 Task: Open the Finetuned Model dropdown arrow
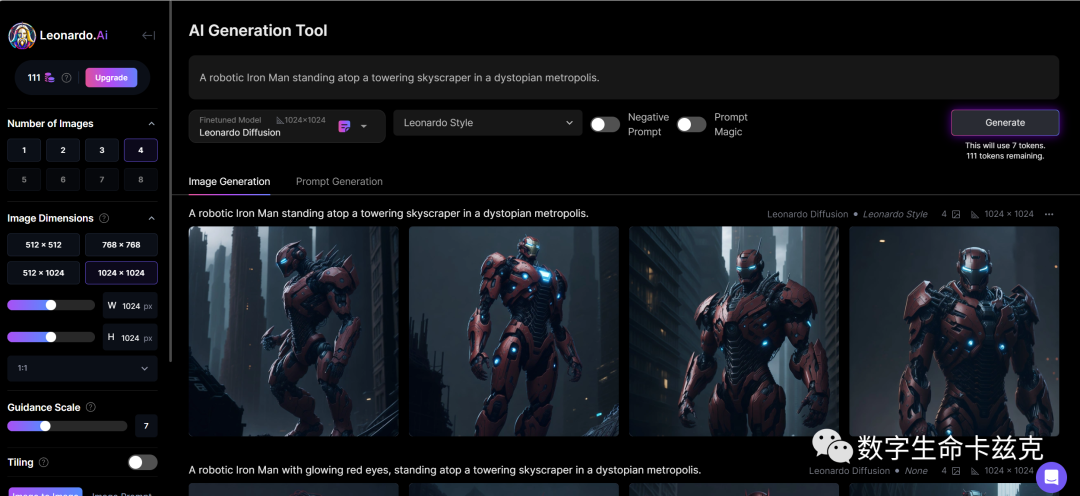(364, 126)
